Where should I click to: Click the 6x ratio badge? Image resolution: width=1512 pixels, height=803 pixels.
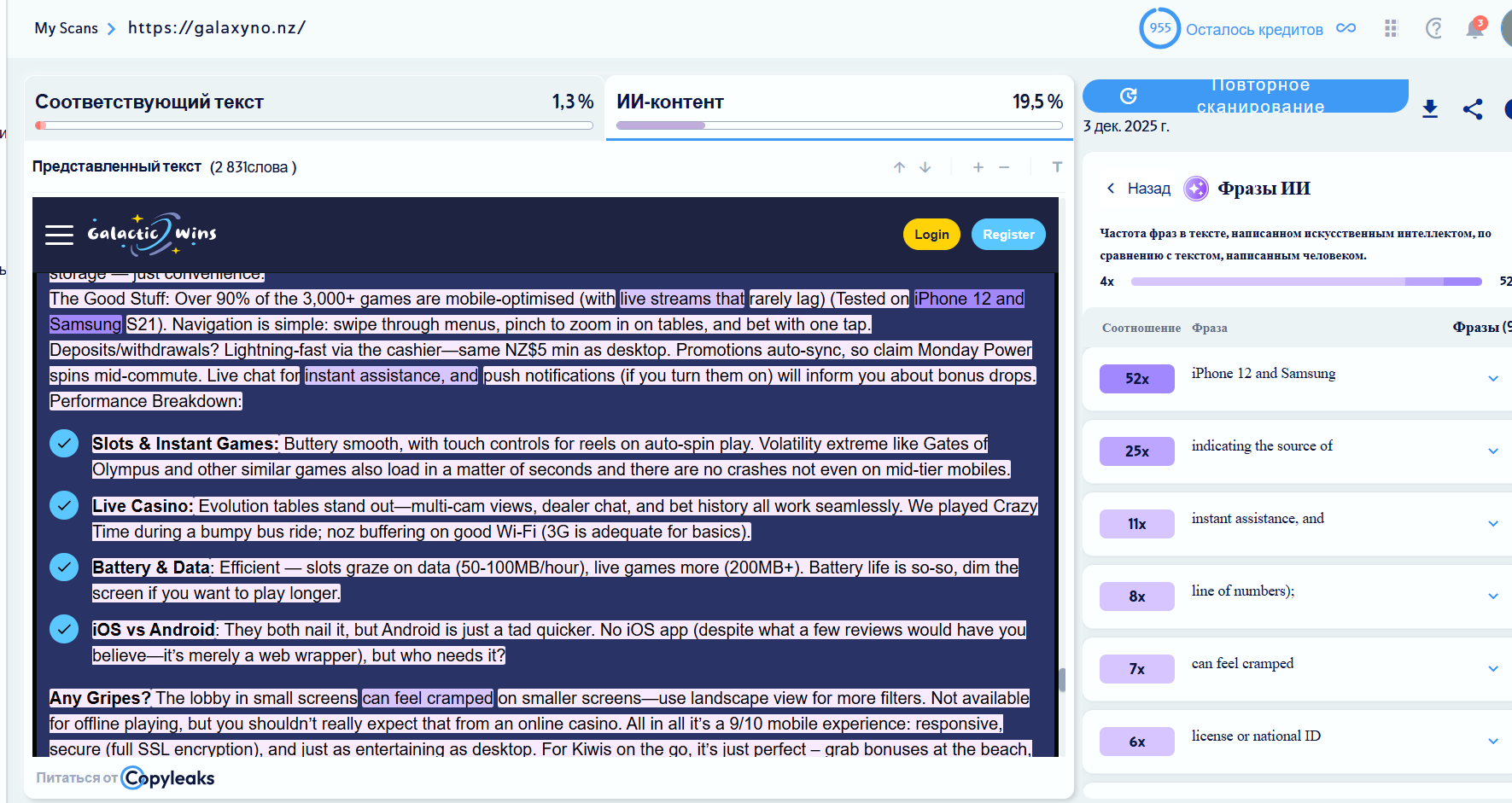click(1137, 742)
